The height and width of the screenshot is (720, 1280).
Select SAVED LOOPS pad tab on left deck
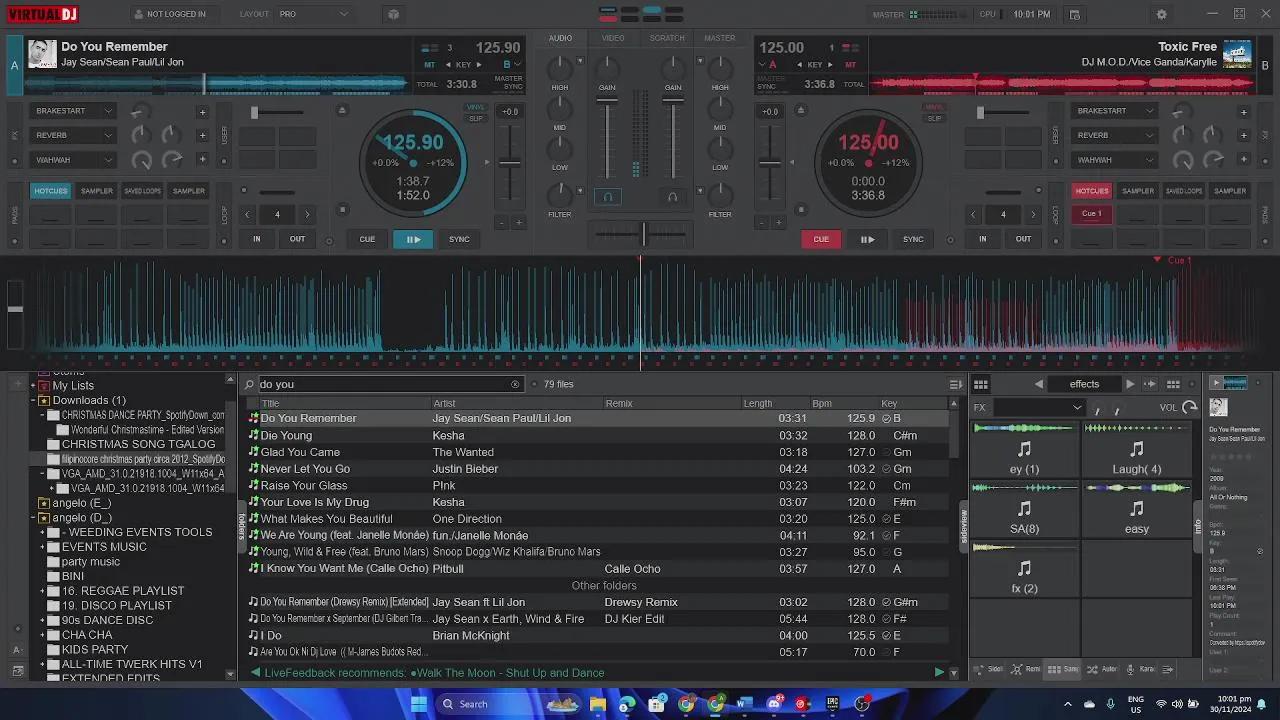(142, 191)
